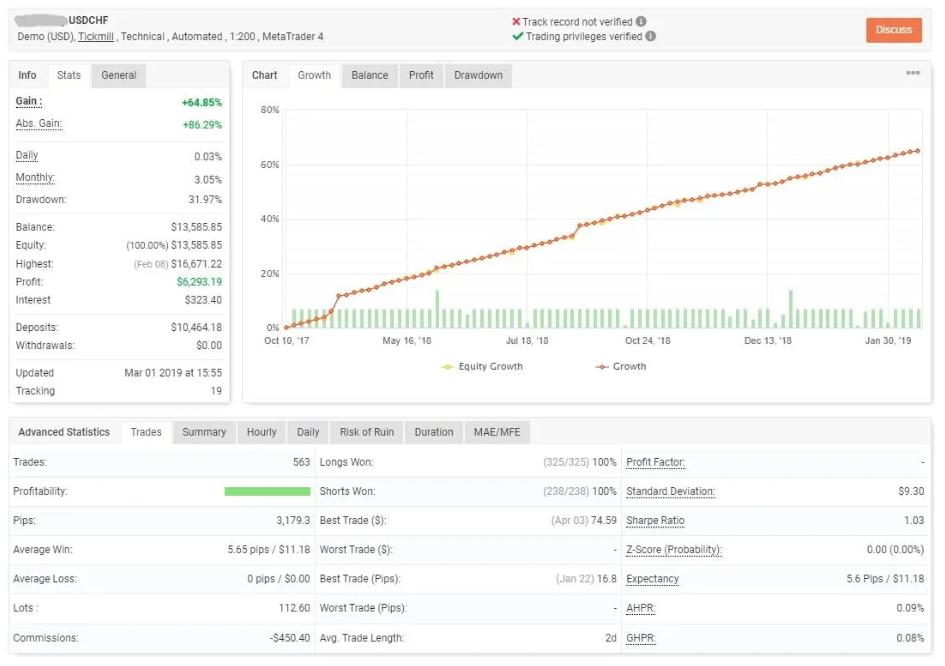Switch to the General tab
Viewport: 945px width, 666px height.
coord(118,75)
